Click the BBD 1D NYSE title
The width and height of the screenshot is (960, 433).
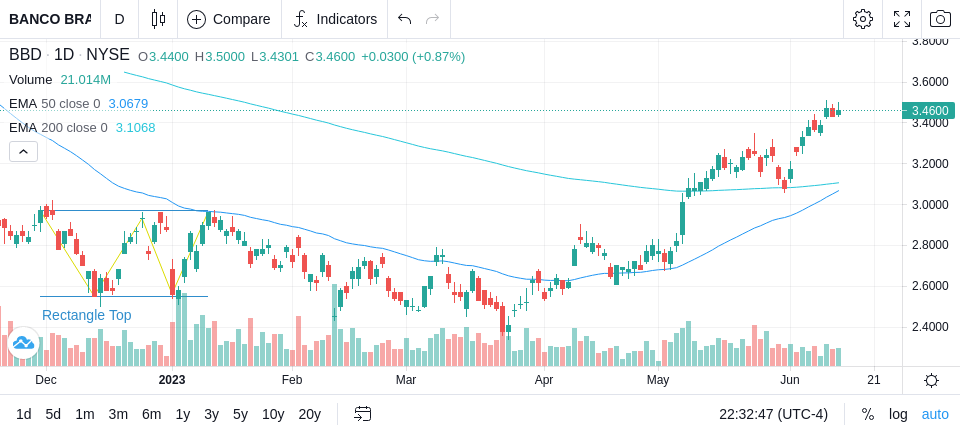[x=69, y=55]
